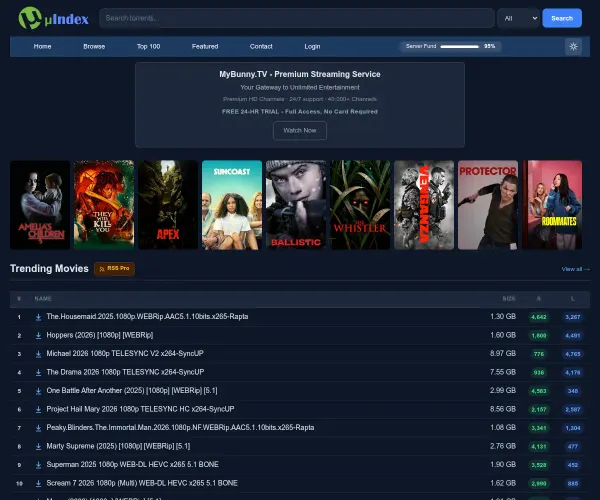Toggle the light/dark theme sun icon
600x500 pixels.
click(x=573, y=47)
